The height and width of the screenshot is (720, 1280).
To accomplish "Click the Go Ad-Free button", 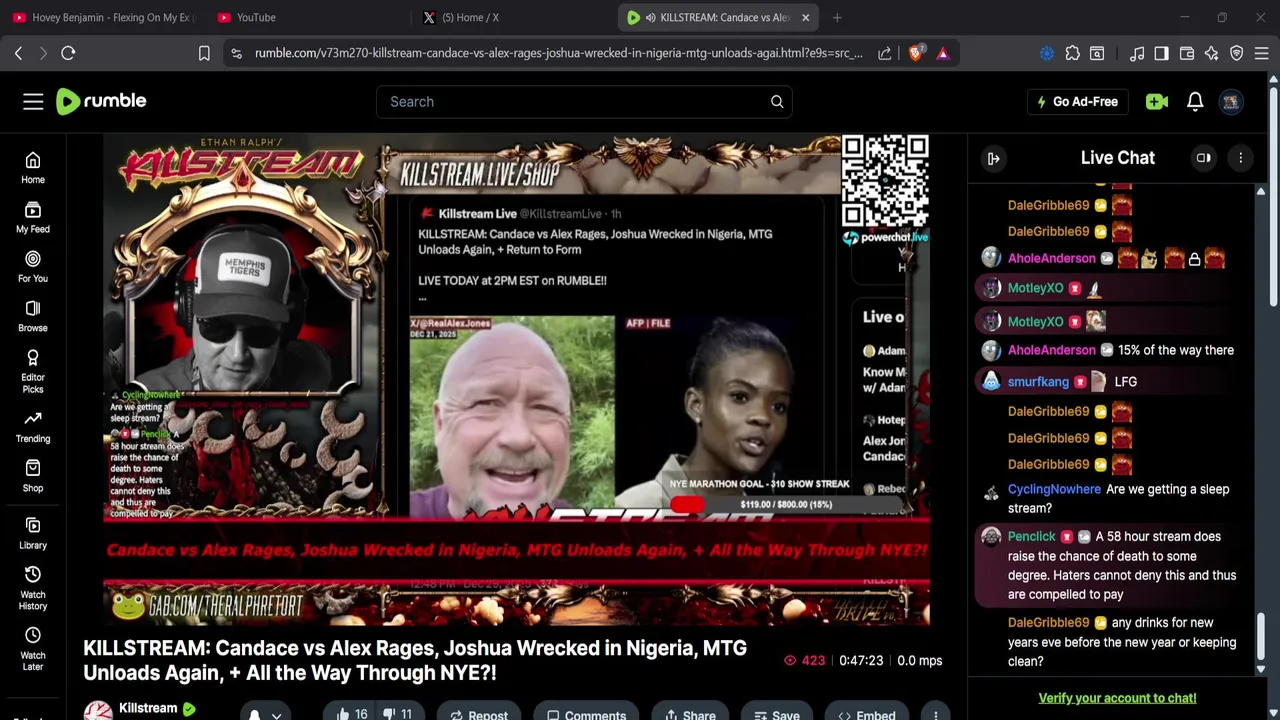I will pyautogui.click(x=1078, y=101).
